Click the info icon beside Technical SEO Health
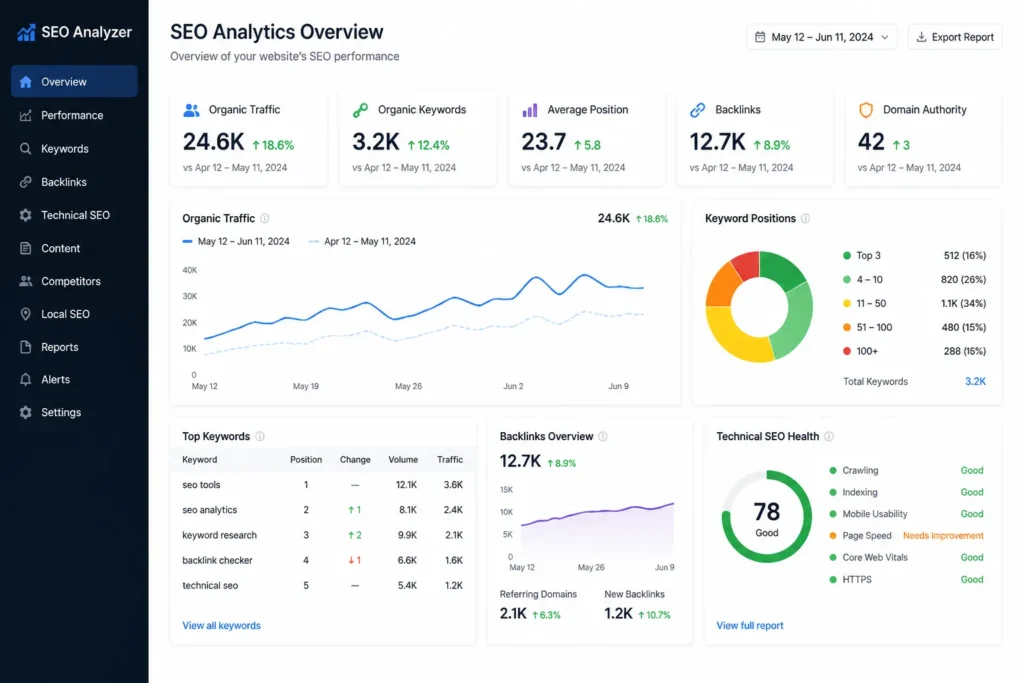The height and width of the screenshot is (683, 1024). click(x=829, y=436)
